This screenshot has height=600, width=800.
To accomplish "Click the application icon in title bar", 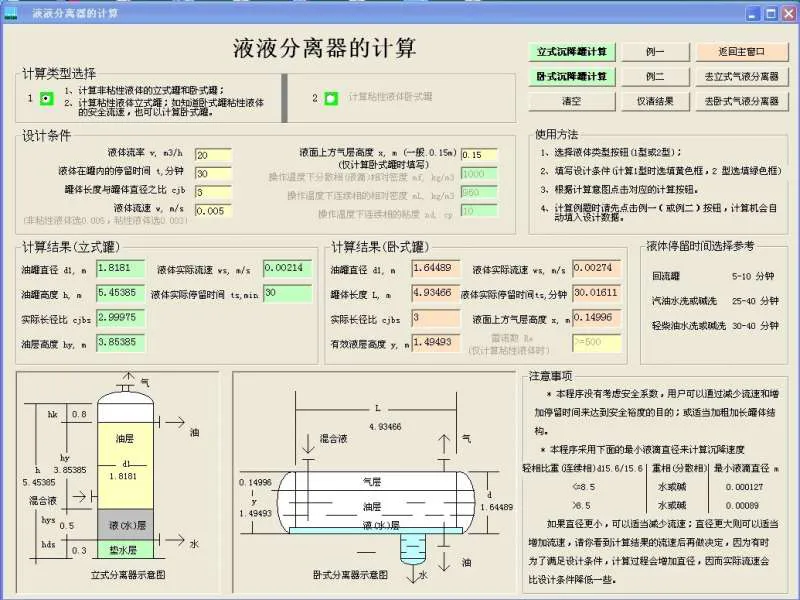I will point(11,14).
